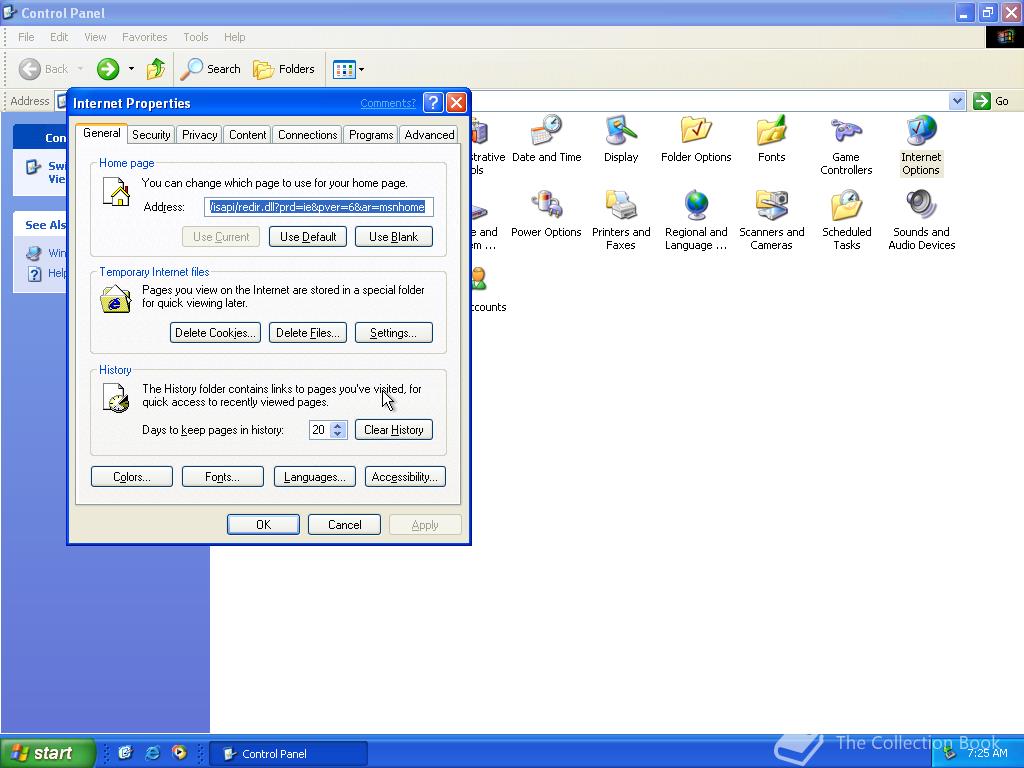Image resolution: width=1024 pixels, height=768 pixels.
Task: Open Sounds and Audio Devices icon
Action: [x=921, y=221]
